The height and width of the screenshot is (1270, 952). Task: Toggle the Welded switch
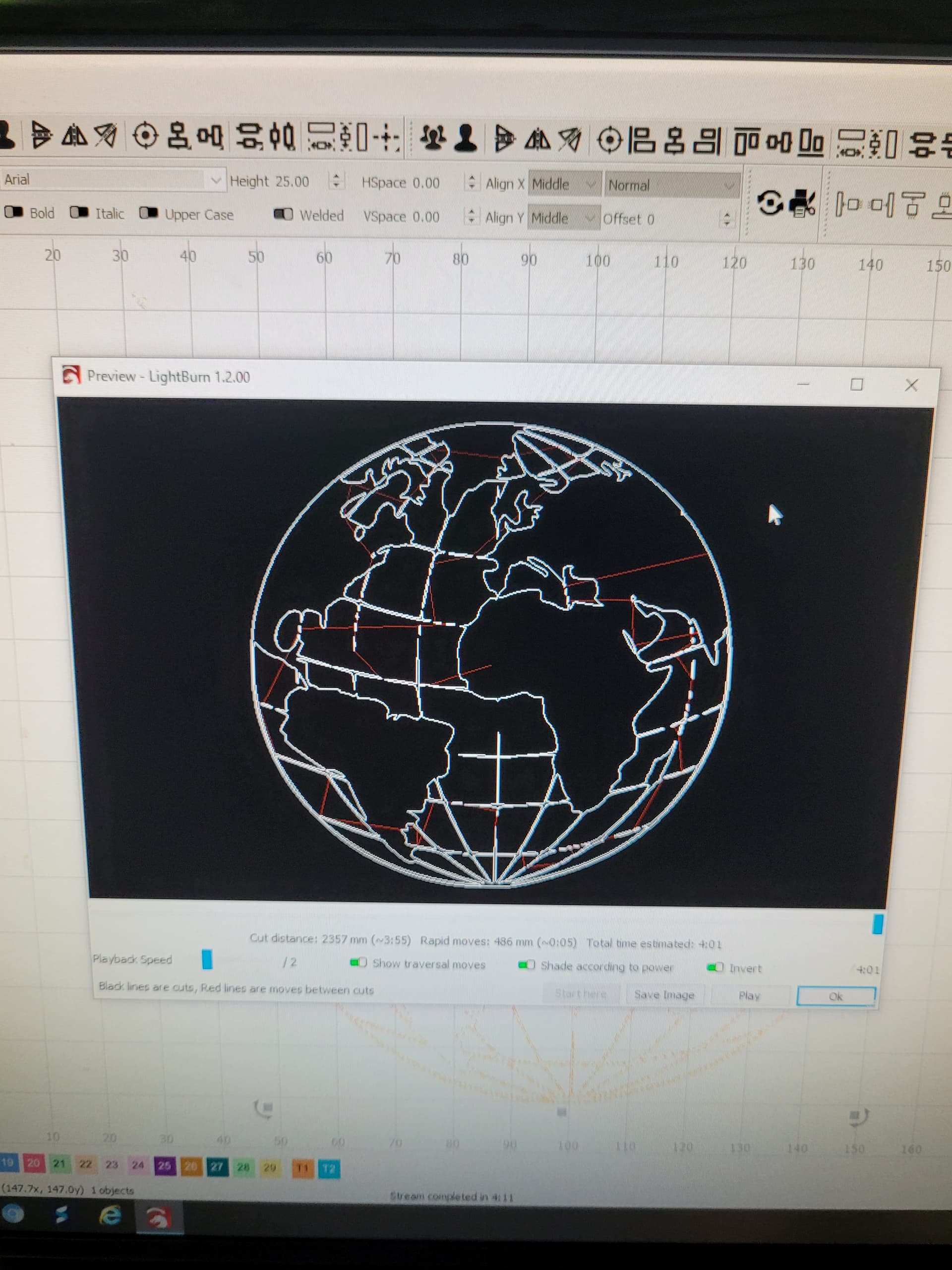pyautogui.click(x=284, y=214)
